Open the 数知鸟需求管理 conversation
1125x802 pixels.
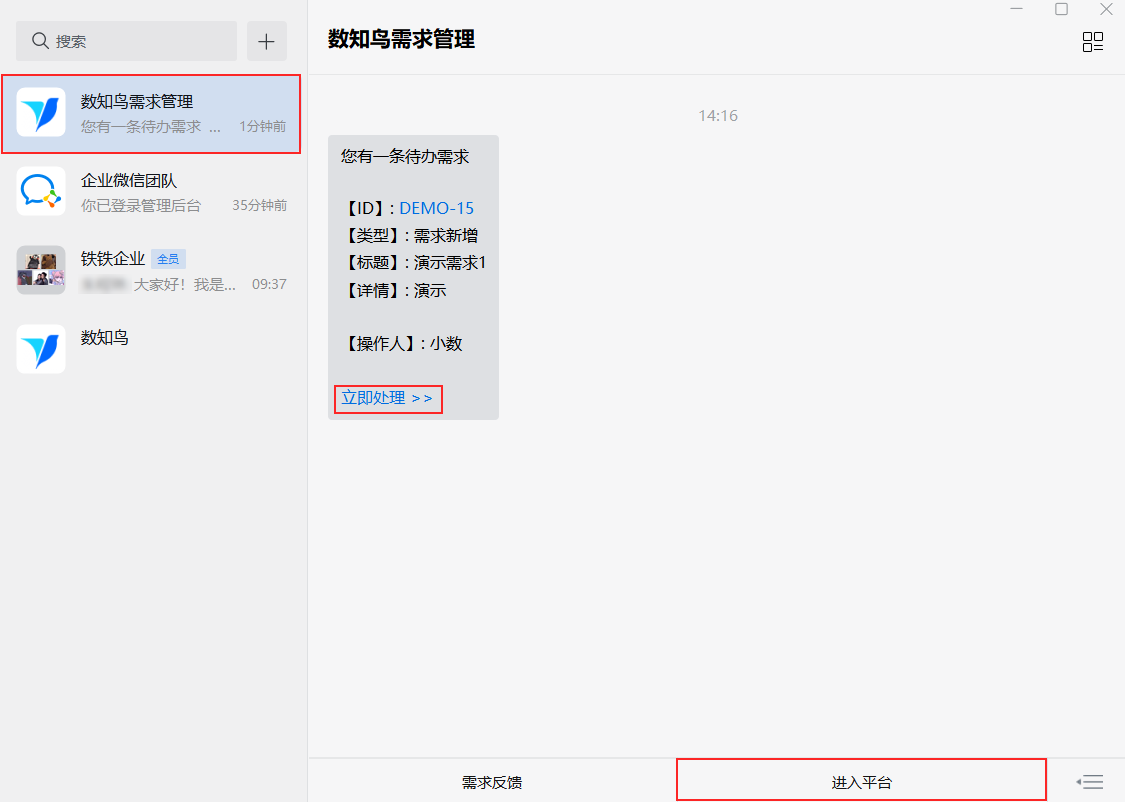click(x=151, y=113)
